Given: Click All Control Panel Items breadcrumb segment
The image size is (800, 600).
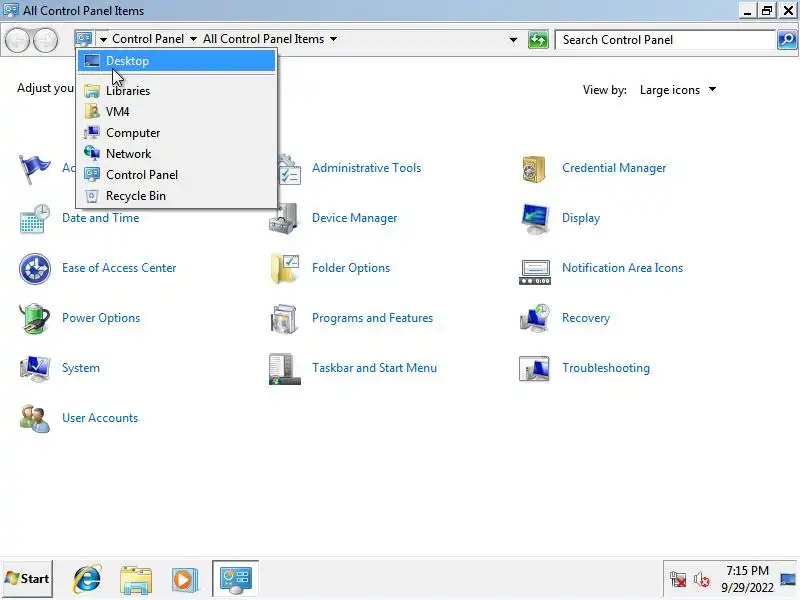Looking at the screenshot, I should tap(263, 39).
